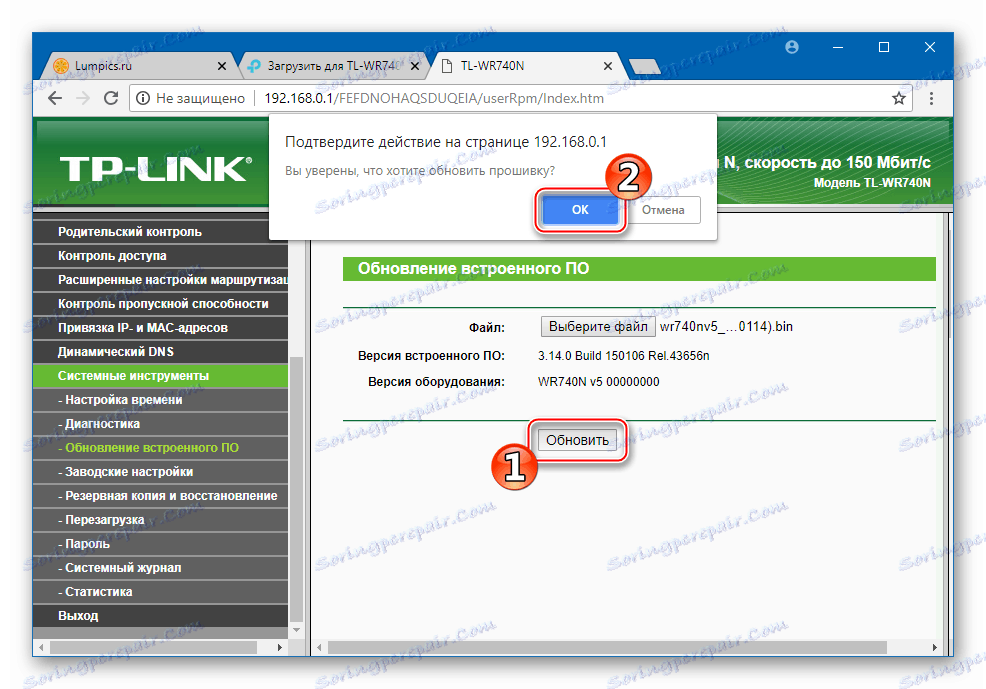This screenshot has height=689, width=986.
Task: Close the Загрузить для TL-WR740 tab
Action: tap(415, 66)
